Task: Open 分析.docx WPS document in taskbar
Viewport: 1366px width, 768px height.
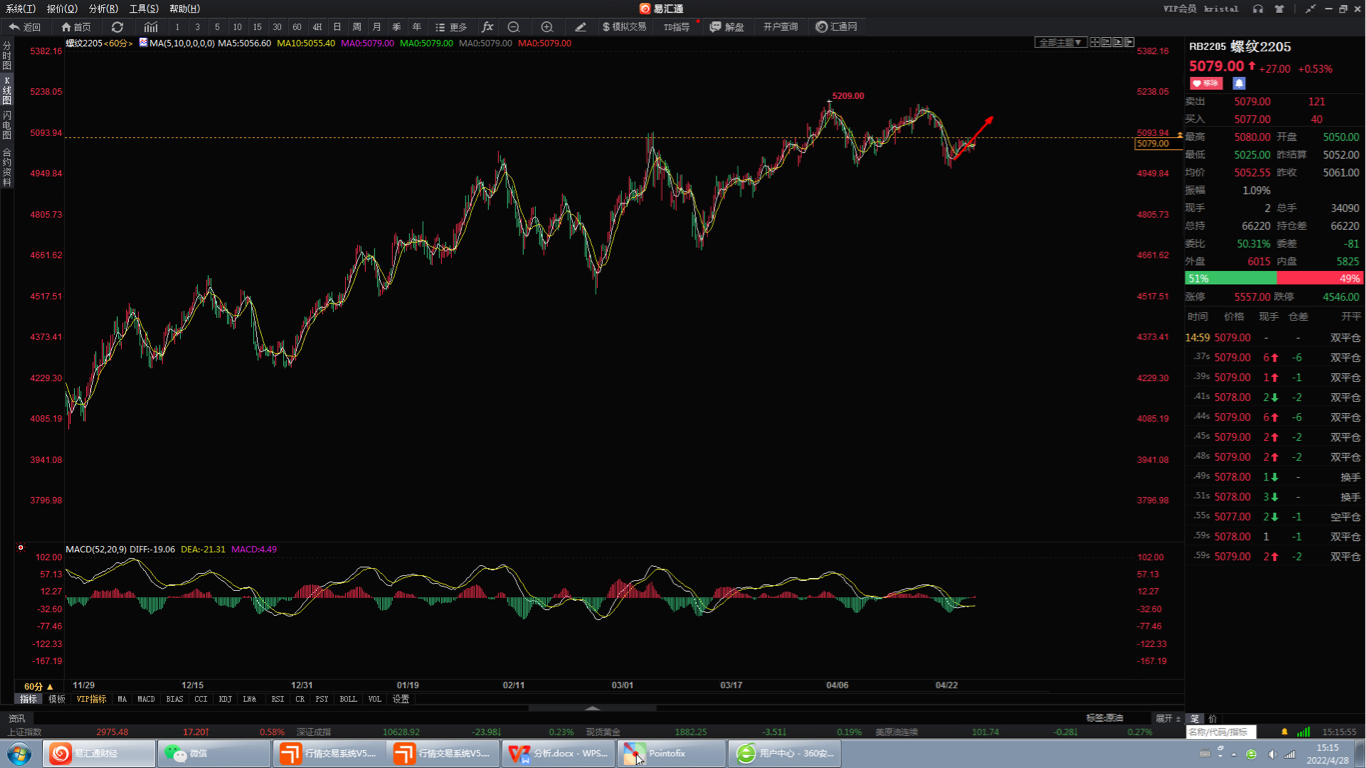Action: pos(558,753)
